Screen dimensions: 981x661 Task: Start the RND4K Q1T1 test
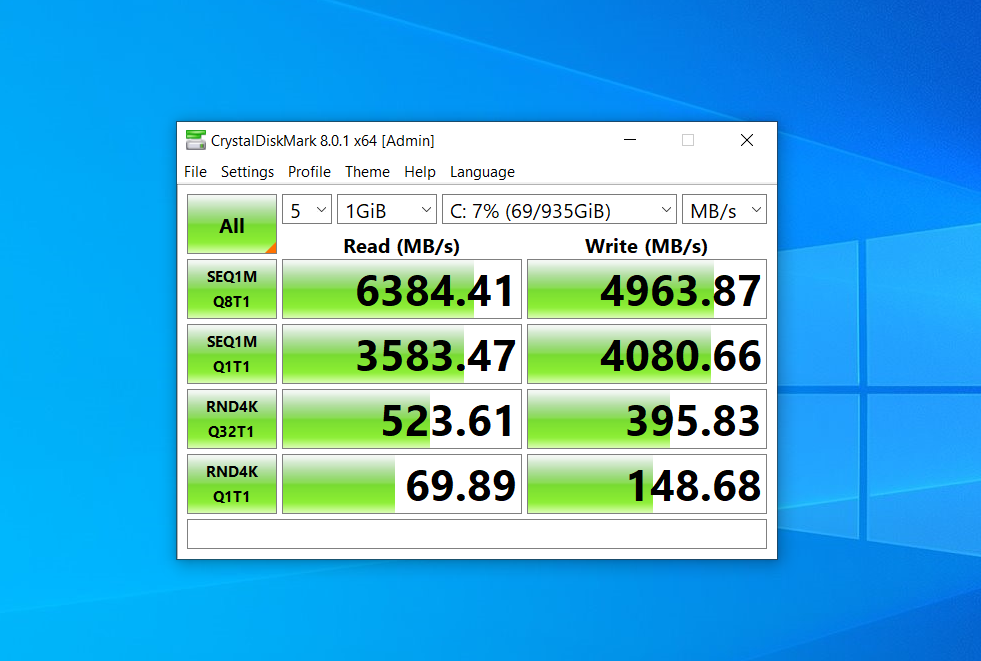[231, 484]
